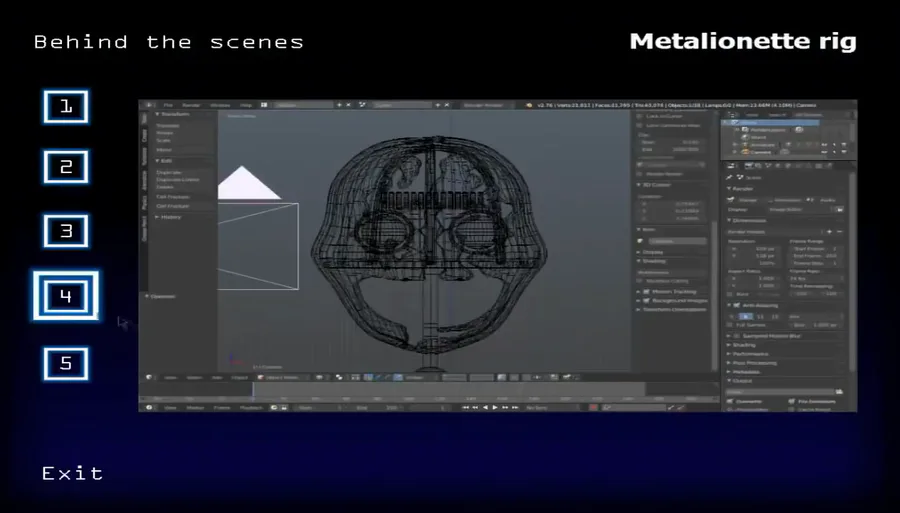Open Blender's File menu
Screen dimensions: 900x513
click(x=168, y=105)
